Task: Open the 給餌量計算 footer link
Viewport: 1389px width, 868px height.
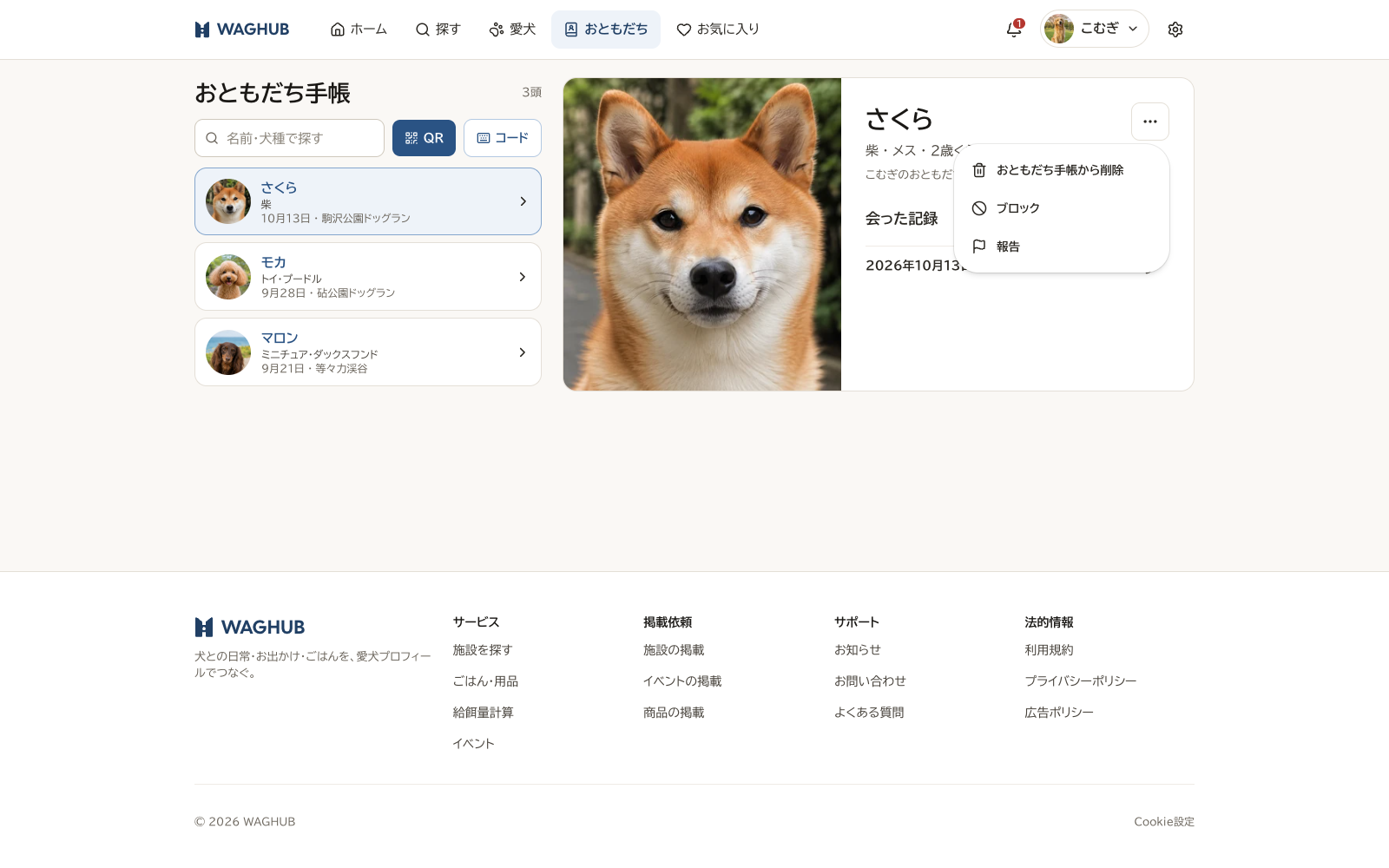Action: (x=483, y=713)
